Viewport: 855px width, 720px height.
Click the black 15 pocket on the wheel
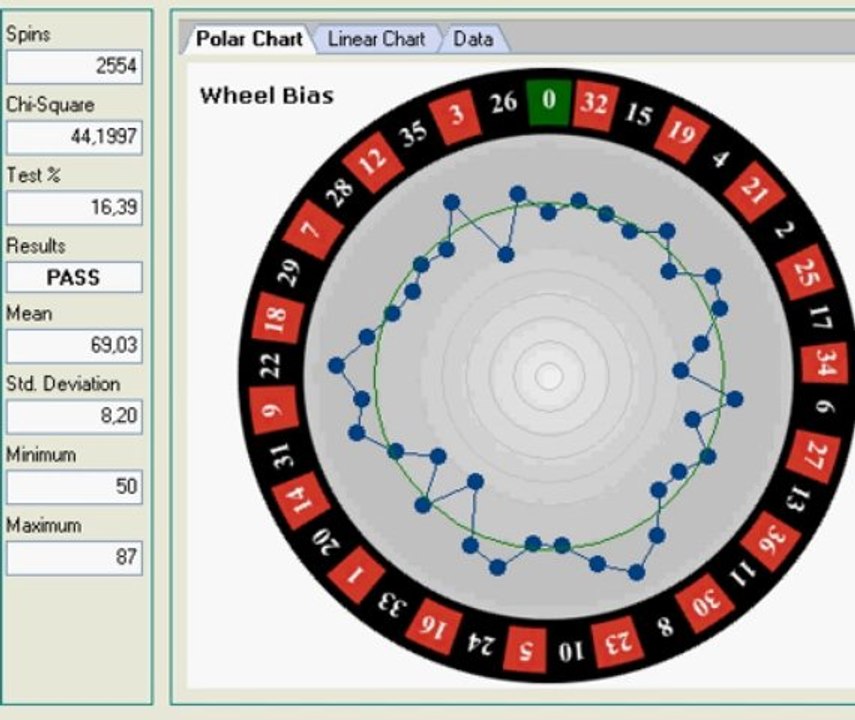(638, 115)
